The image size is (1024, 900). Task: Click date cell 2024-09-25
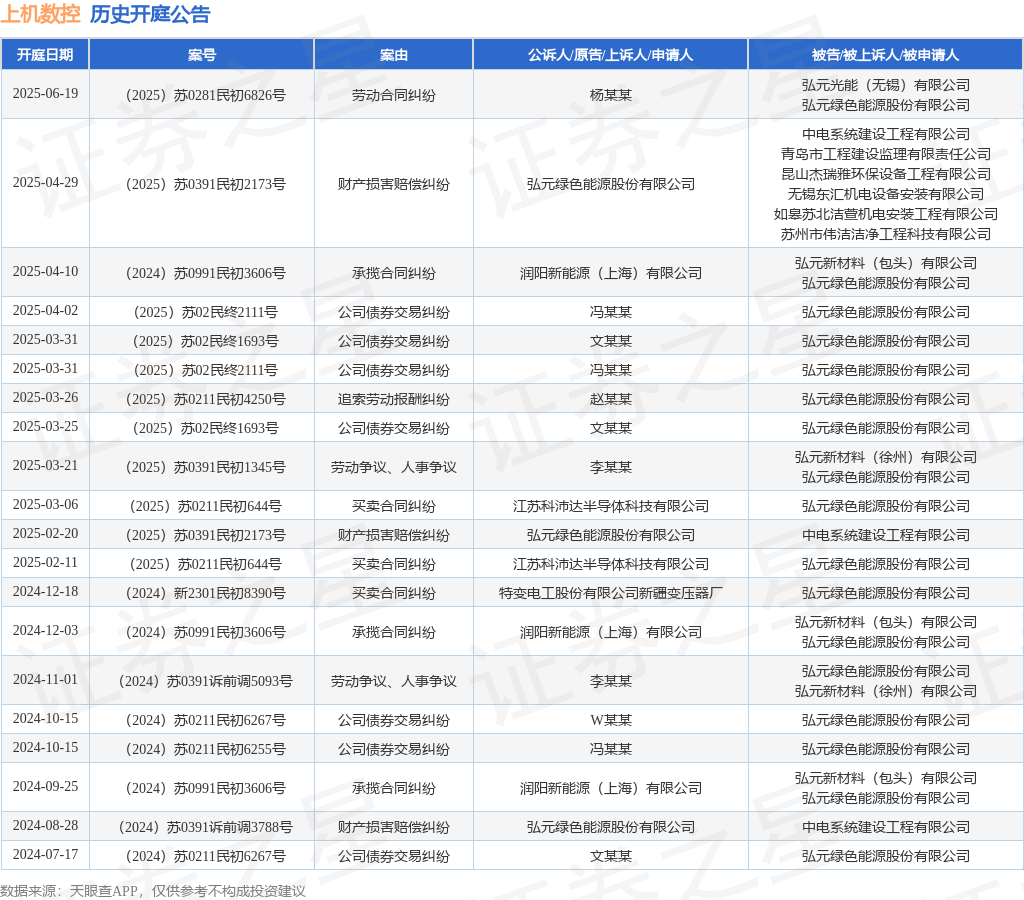45,787
